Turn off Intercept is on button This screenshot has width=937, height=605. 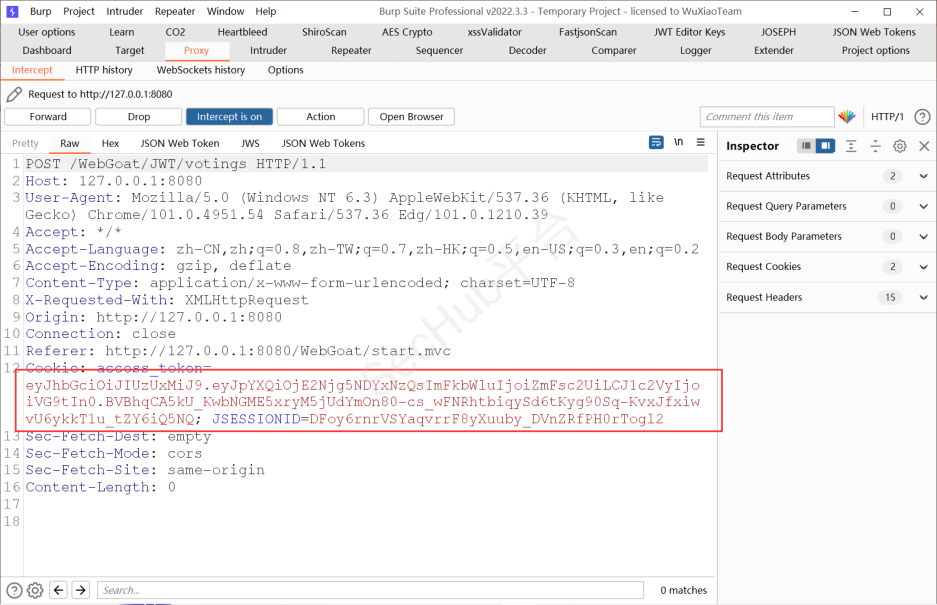coord(229,117)
